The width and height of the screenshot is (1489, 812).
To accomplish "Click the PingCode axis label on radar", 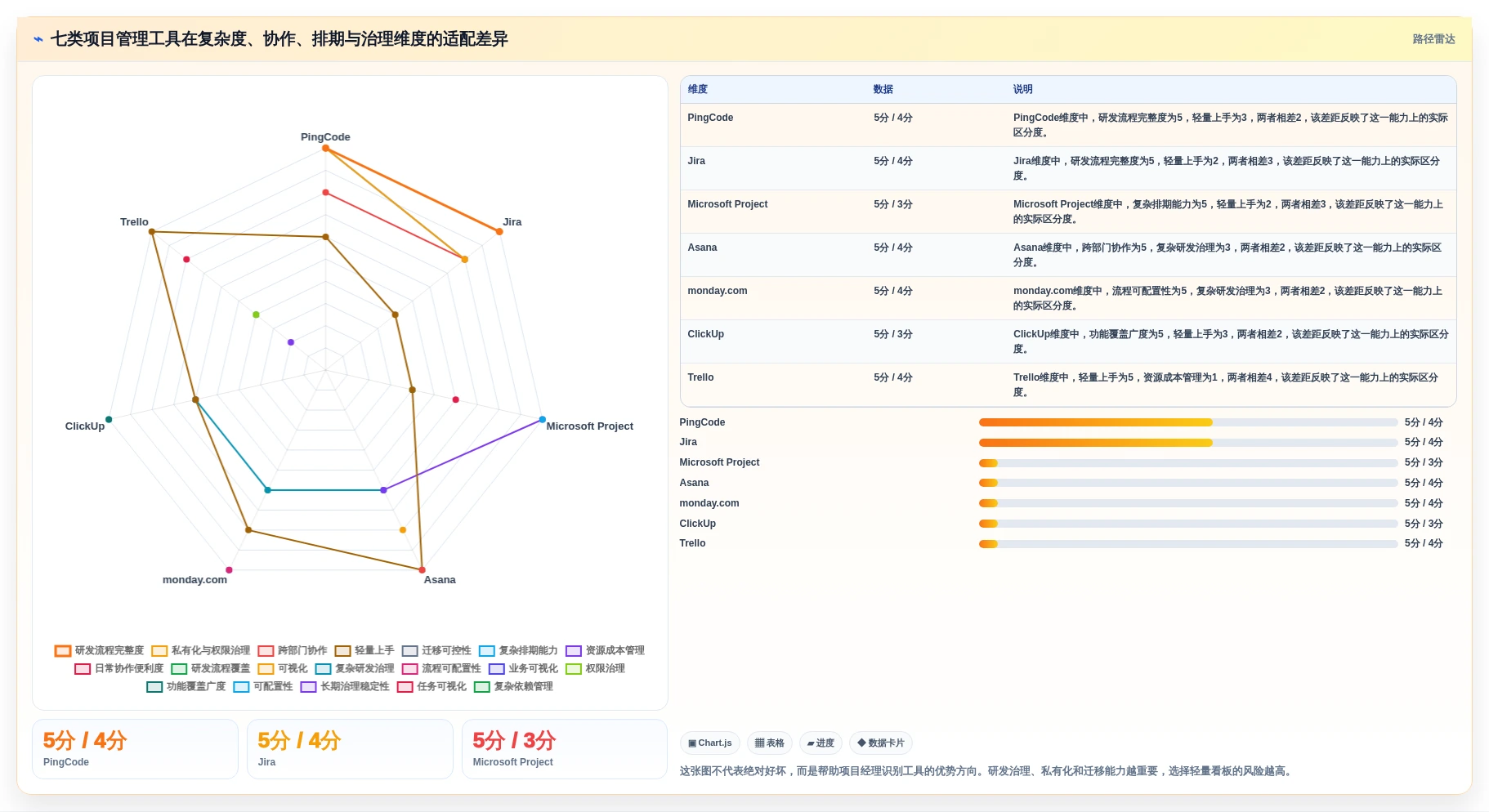I will [x=325, y=137].
